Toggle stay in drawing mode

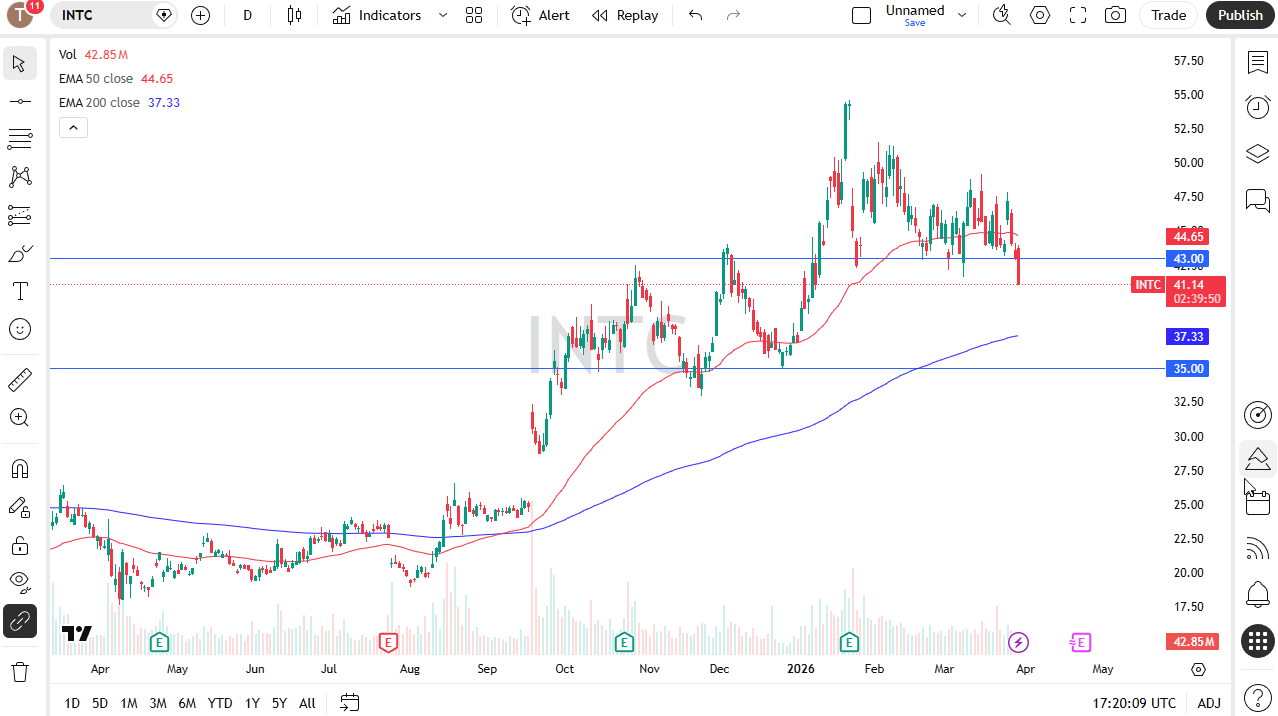pos(19,507)
